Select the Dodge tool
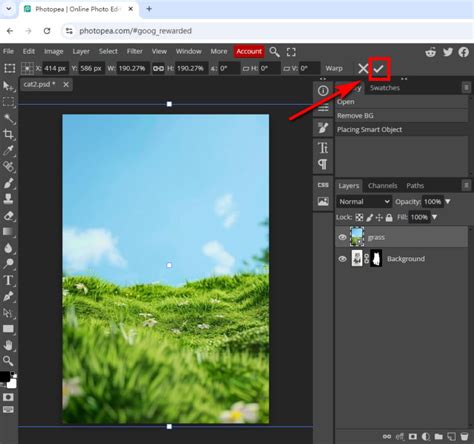The image size is (474, 444). pyautogui.click(x=8, y=264)
